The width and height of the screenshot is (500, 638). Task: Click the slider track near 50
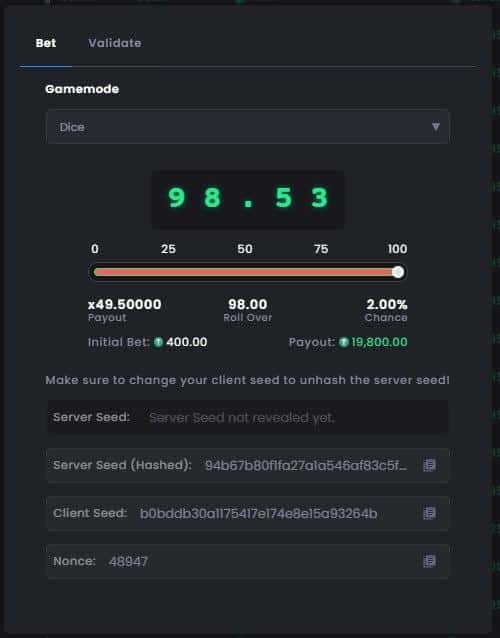pos(245,272)
